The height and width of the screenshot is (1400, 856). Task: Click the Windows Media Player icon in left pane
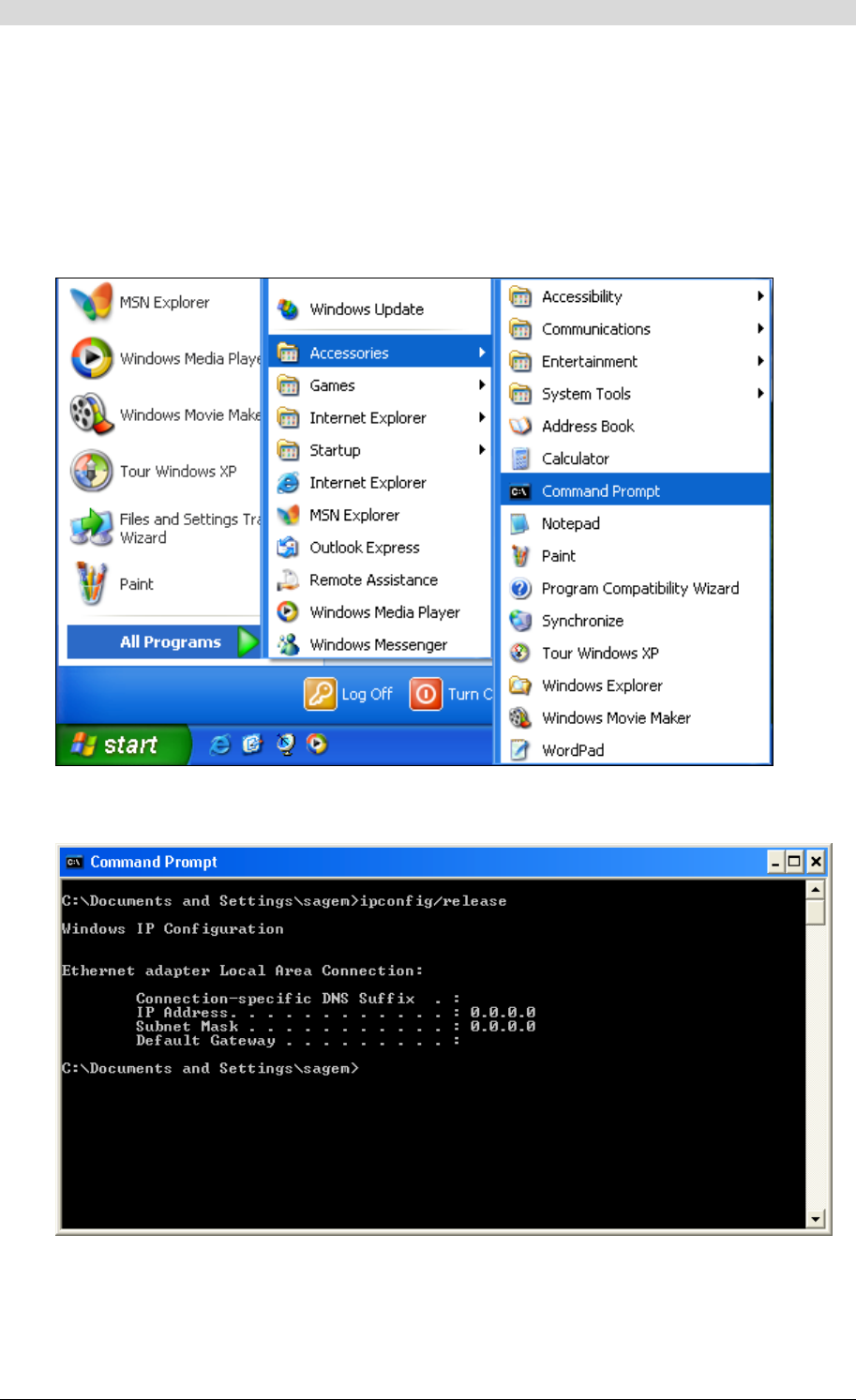92,358
